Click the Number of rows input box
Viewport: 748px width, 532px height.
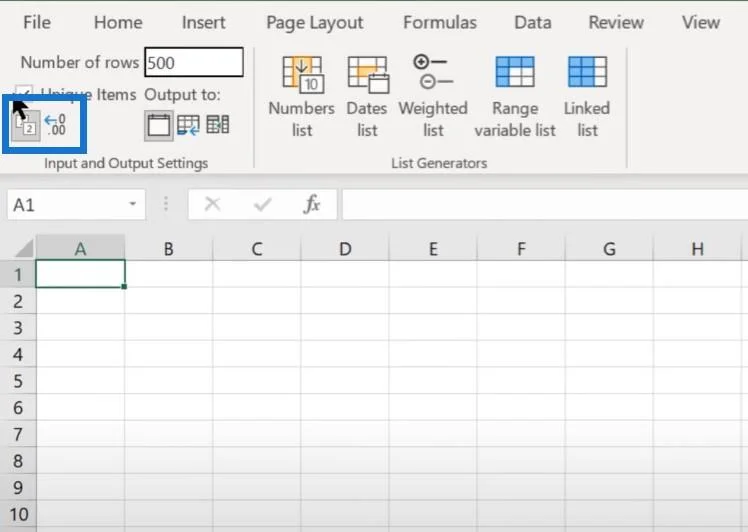194,62
